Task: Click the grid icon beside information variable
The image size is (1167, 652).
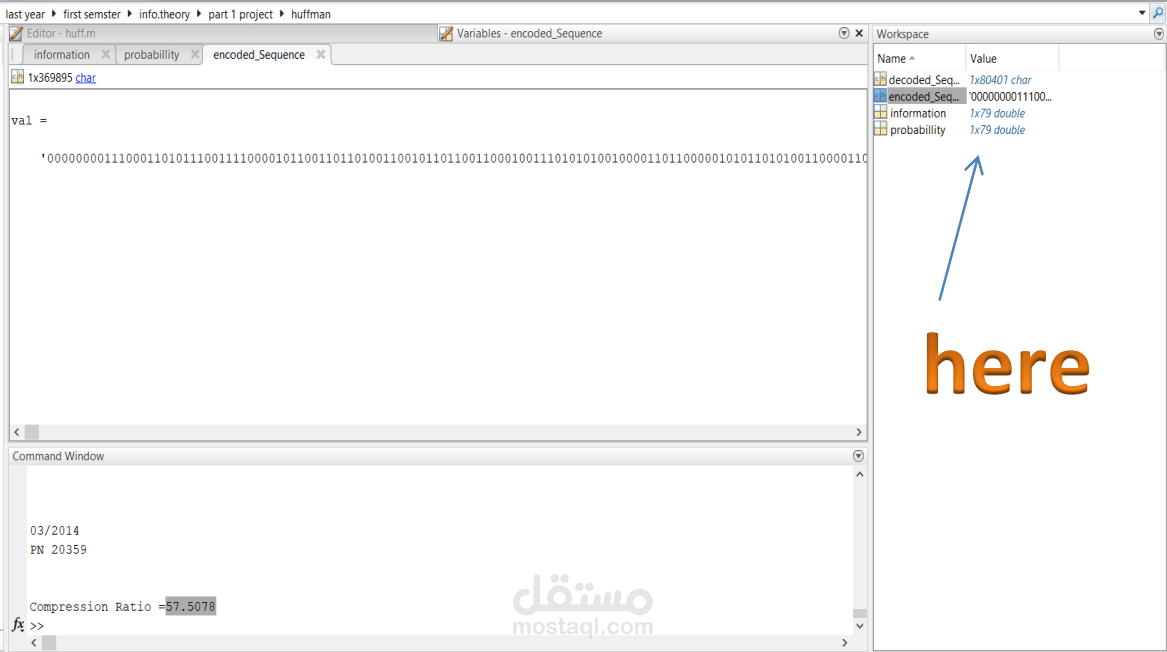Action: point(880,112)
